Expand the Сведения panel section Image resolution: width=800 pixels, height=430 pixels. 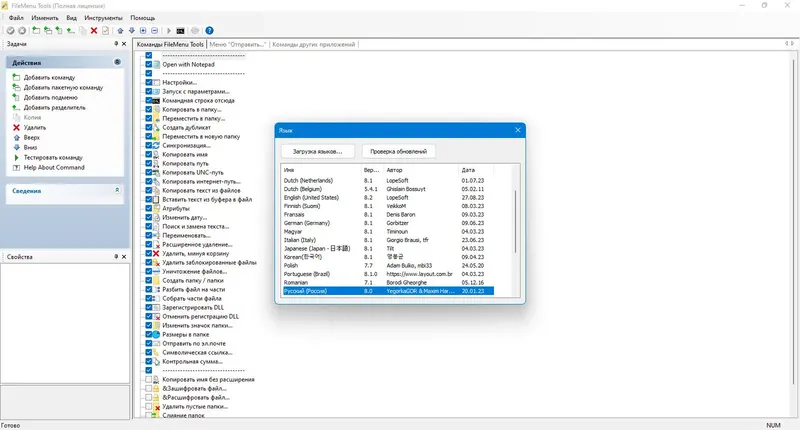tap(117, 190)
